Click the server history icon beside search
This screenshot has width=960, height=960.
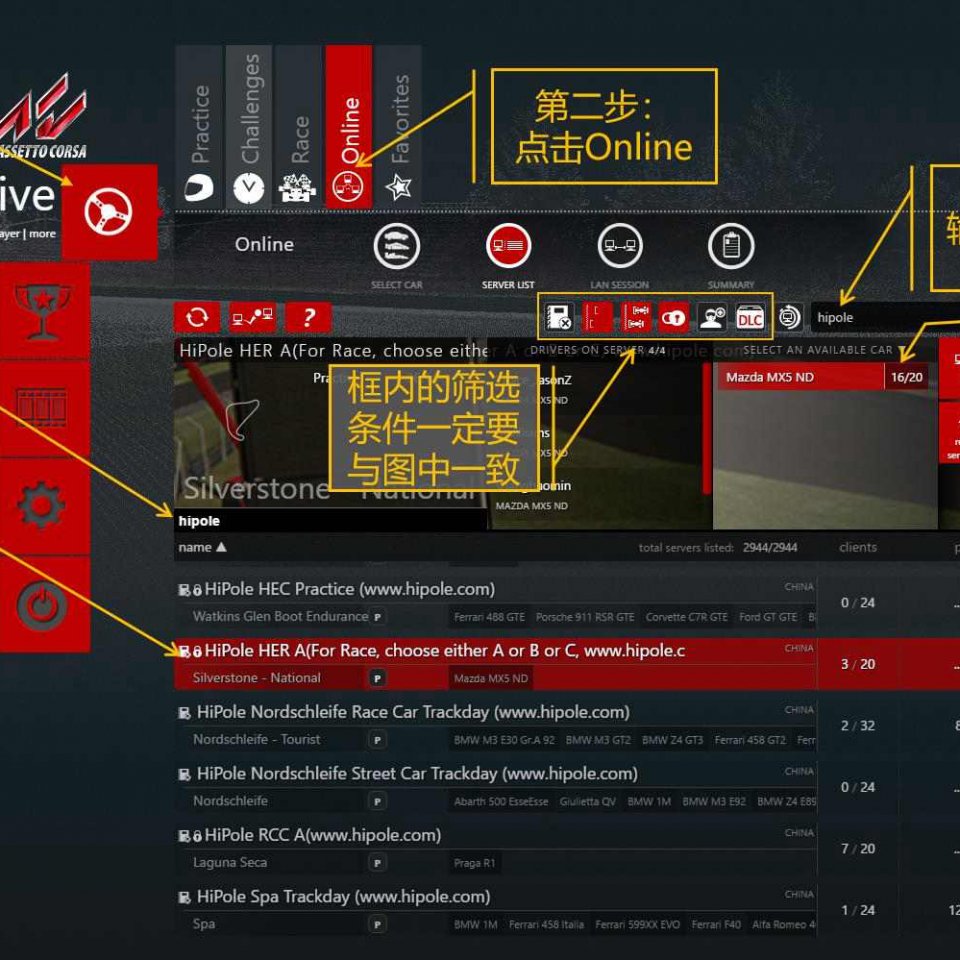pyautogui.click(x=790, y=317)
